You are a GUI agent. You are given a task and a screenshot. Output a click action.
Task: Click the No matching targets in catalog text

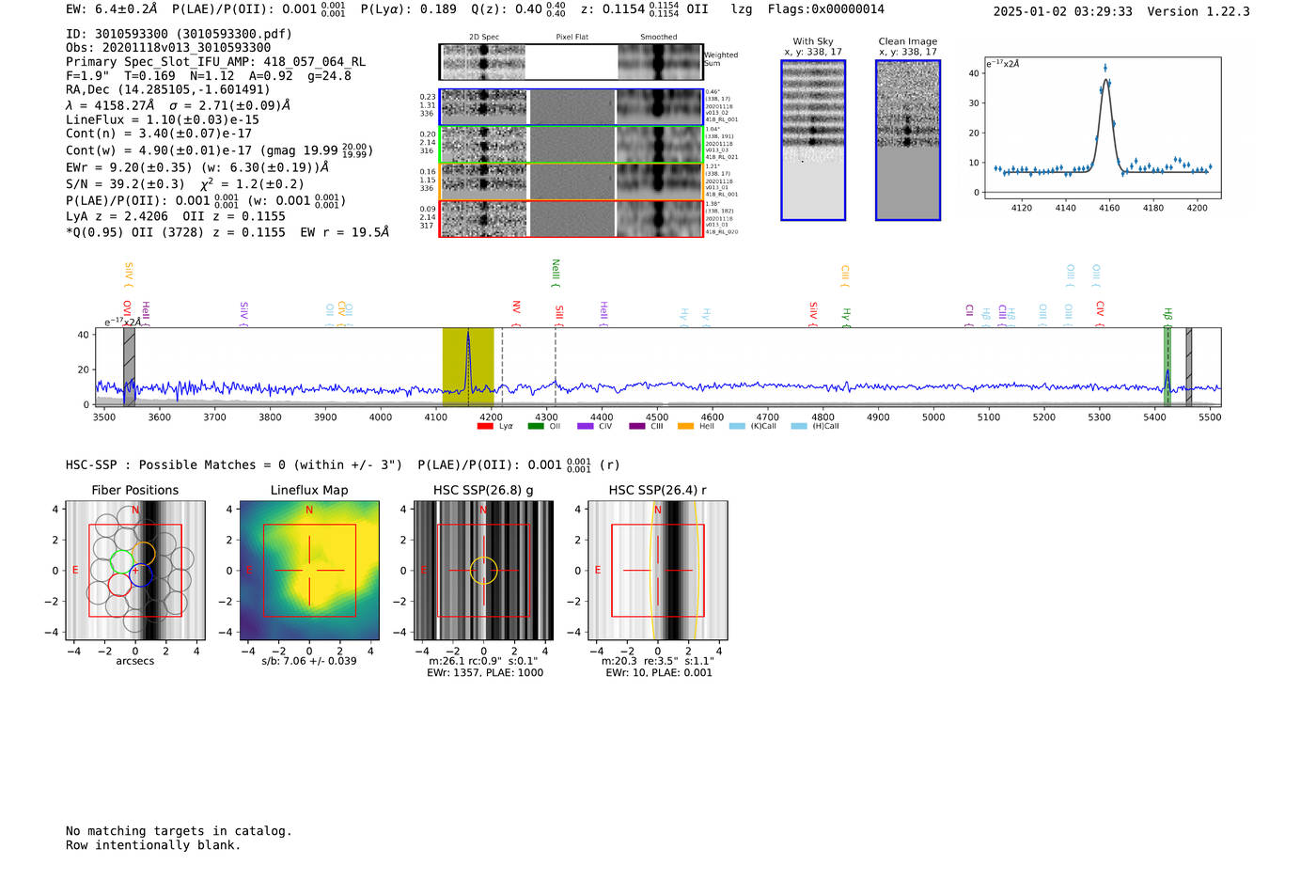(179, 831)
